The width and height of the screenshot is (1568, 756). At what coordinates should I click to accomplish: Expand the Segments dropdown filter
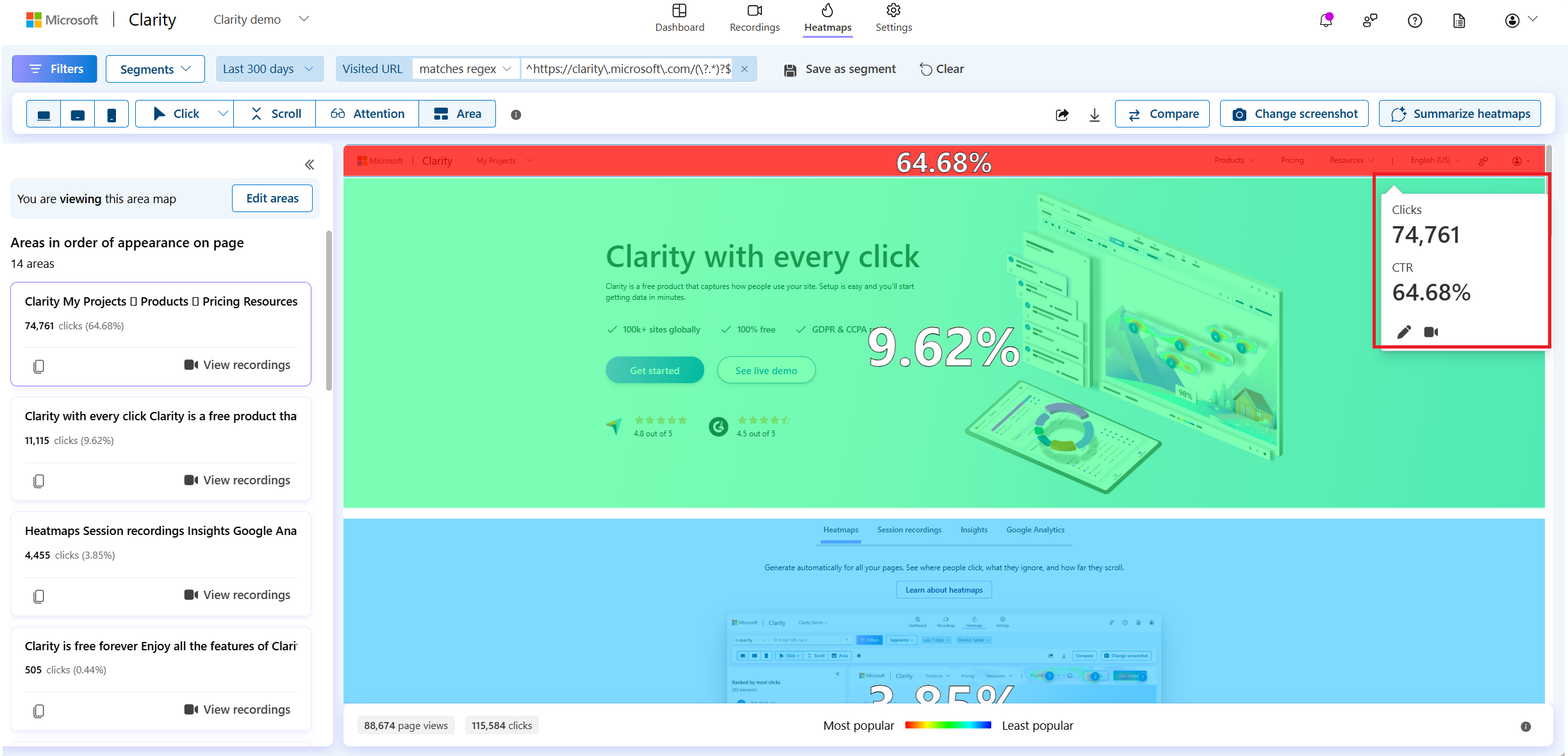pyautogui.click(x=155, y=68)
